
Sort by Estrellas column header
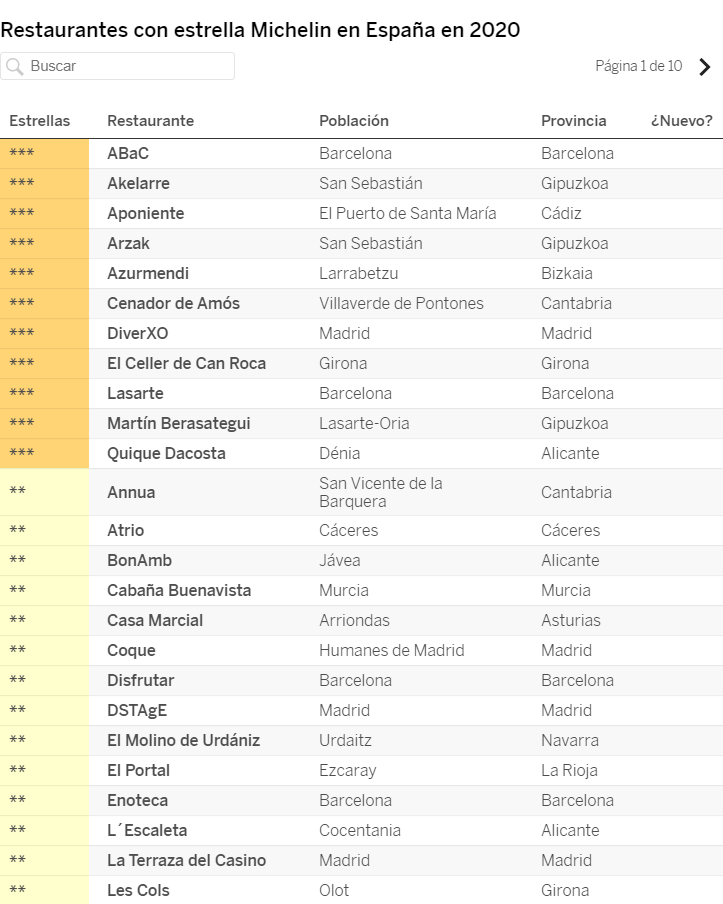(40, 121)
